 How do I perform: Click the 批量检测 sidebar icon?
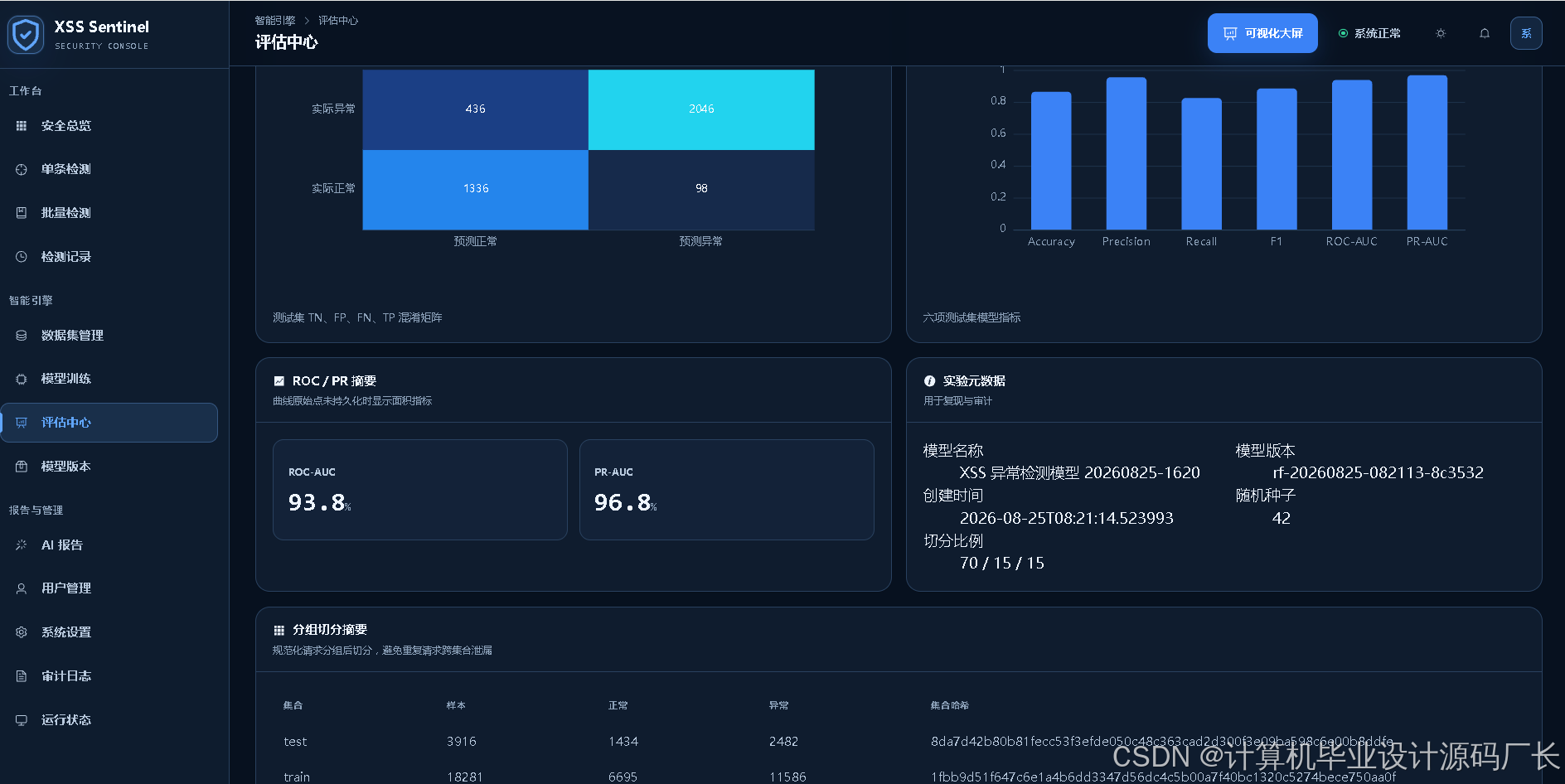(x=22, y=213)
